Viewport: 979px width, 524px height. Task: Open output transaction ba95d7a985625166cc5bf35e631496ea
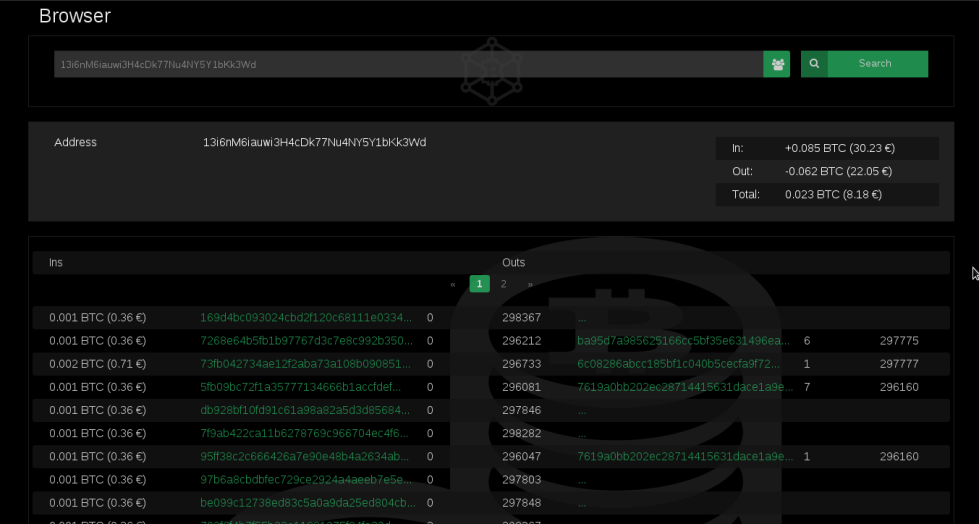point(684,341)
